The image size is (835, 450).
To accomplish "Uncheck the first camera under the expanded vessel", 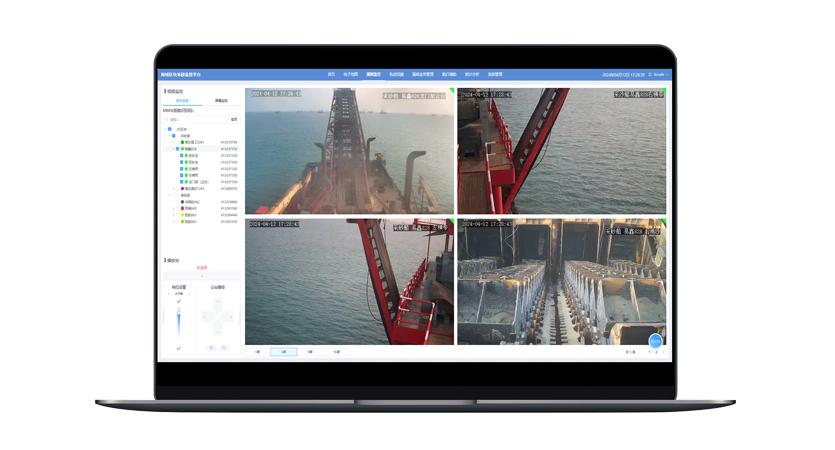I will (x=182, y=156).
